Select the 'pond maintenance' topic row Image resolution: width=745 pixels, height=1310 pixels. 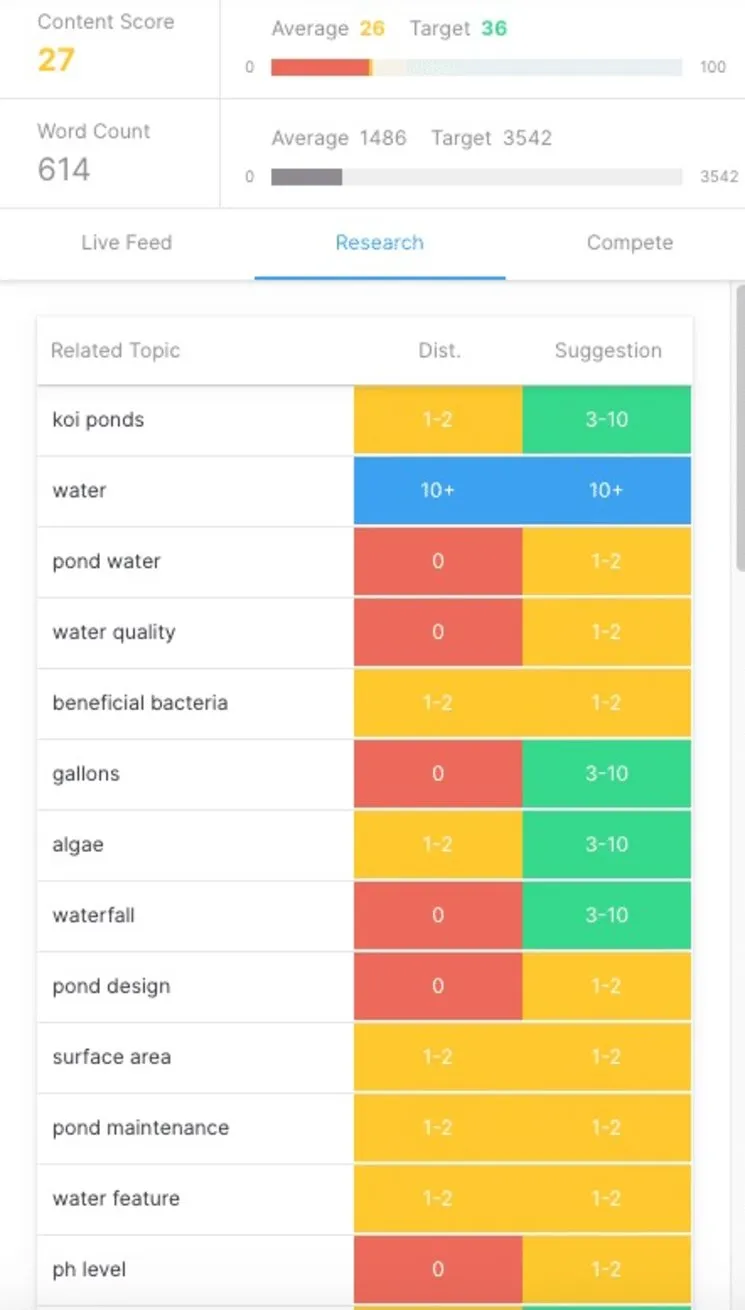point(140,1128)
